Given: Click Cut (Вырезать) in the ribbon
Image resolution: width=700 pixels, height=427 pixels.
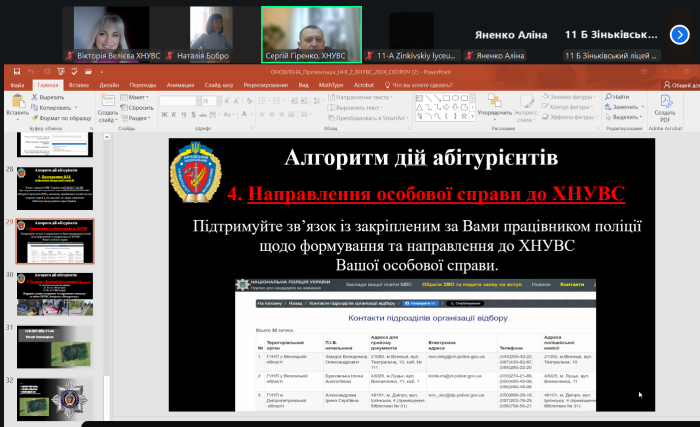Looking at the screenshot, I should click(x=48, y=97).
